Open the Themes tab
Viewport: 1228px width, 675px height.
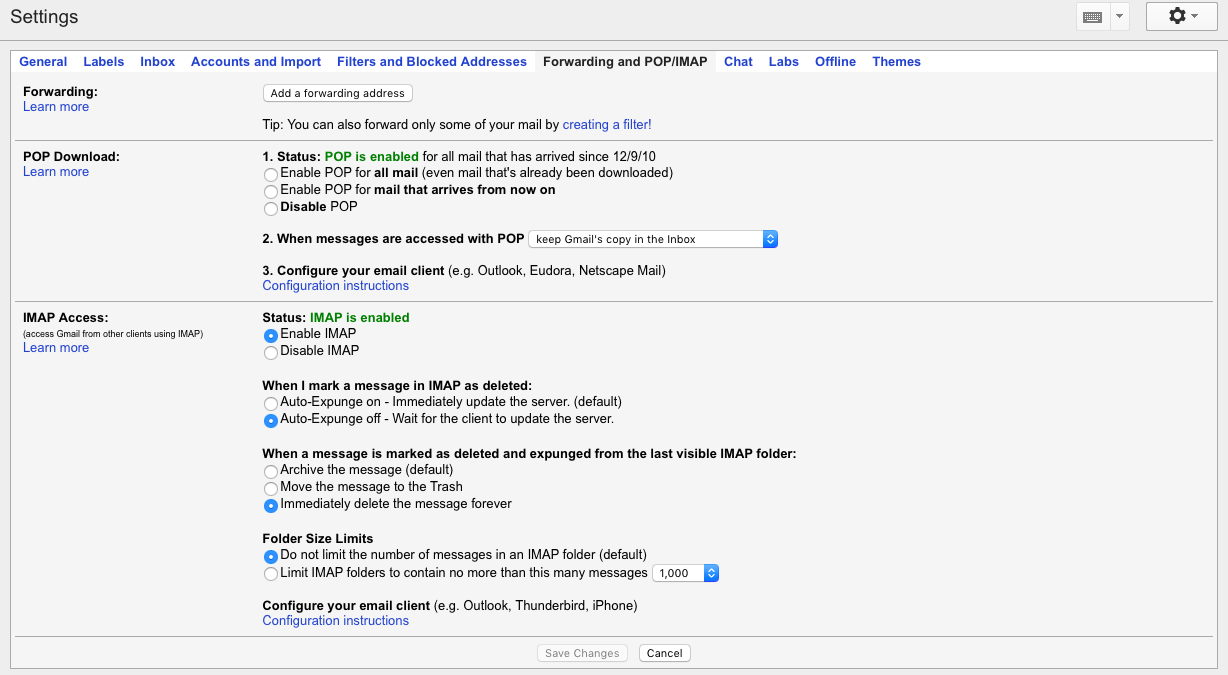click(896, 62)
